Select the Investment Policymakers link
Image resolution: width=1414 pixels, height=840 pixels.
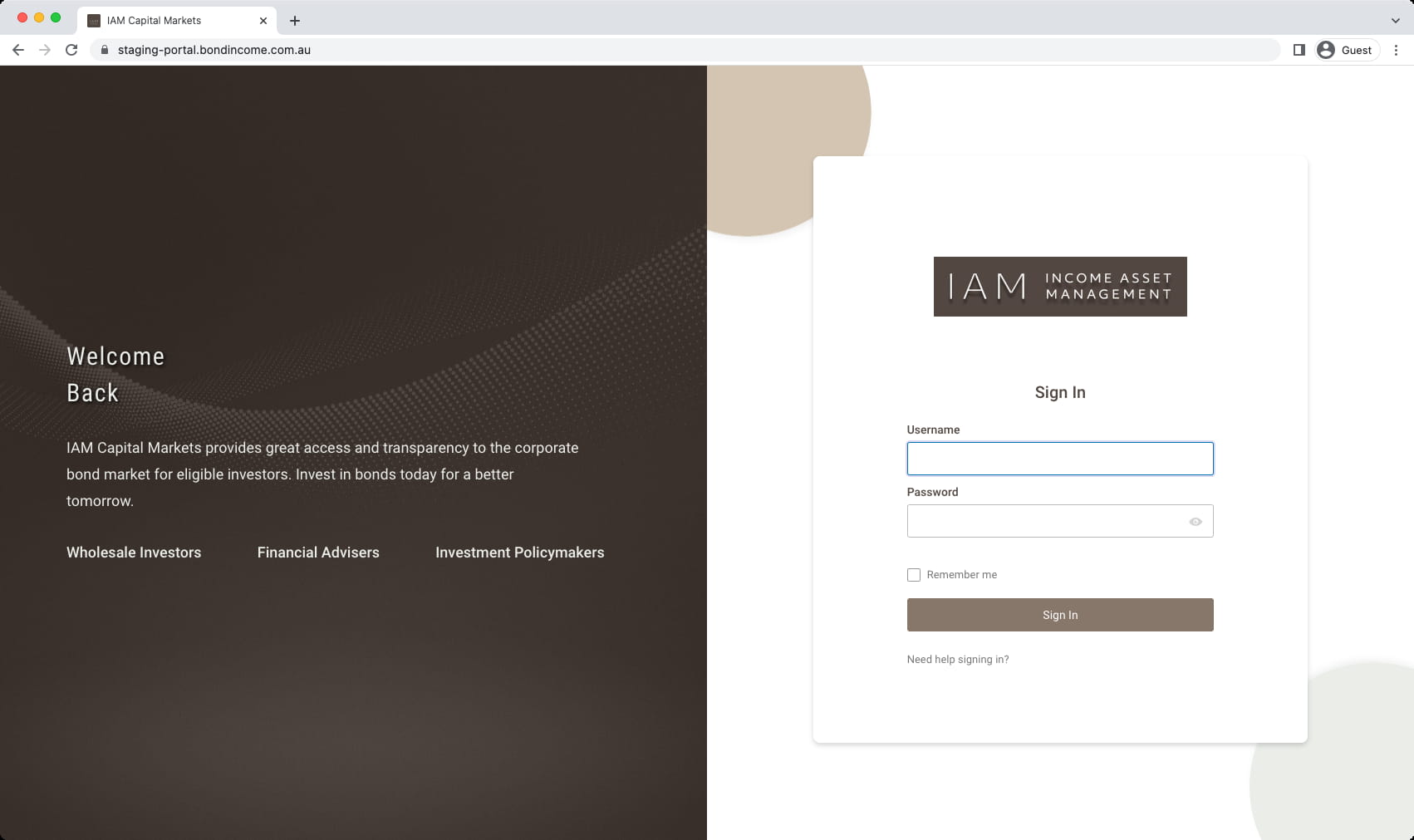click(519, 553)
